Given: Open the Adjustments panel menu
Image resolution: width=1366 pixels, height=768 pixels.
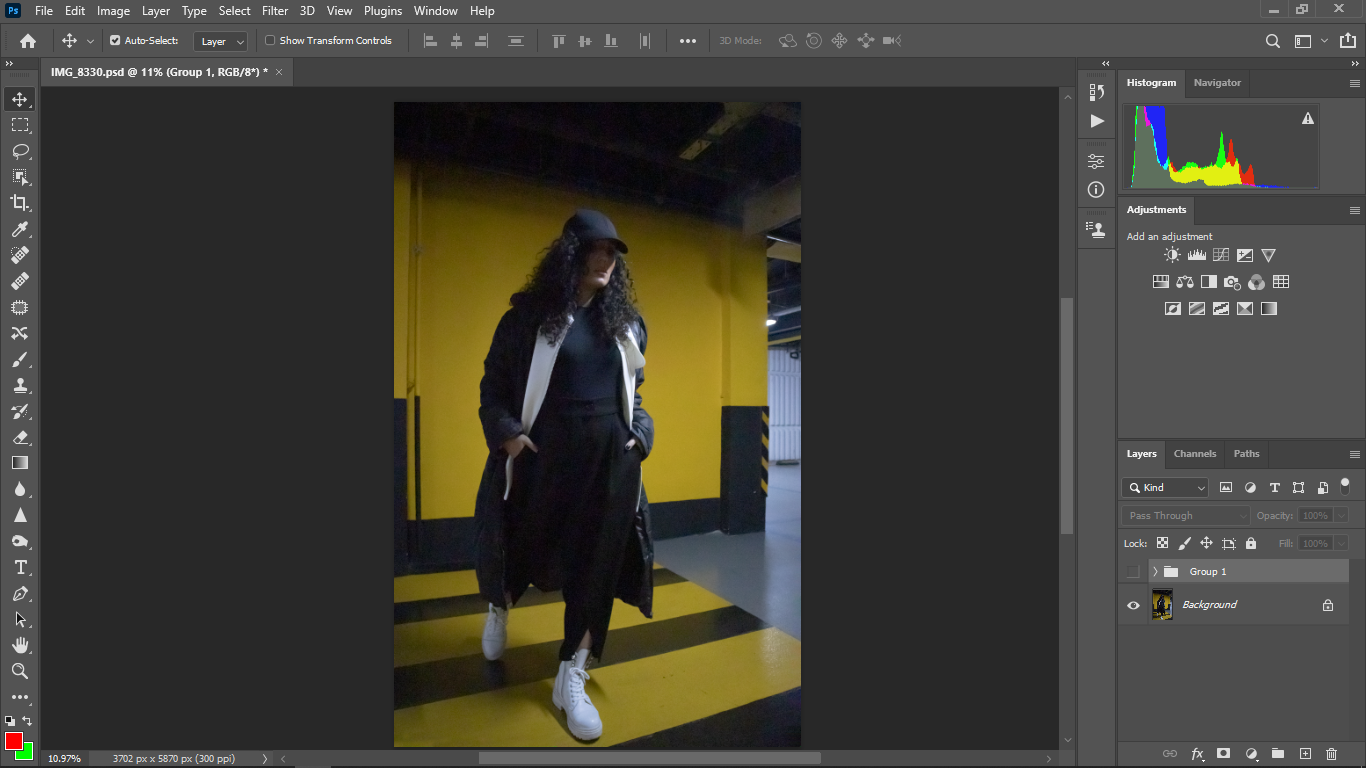Looking at the screenshot, I should tap(1355, 210).
